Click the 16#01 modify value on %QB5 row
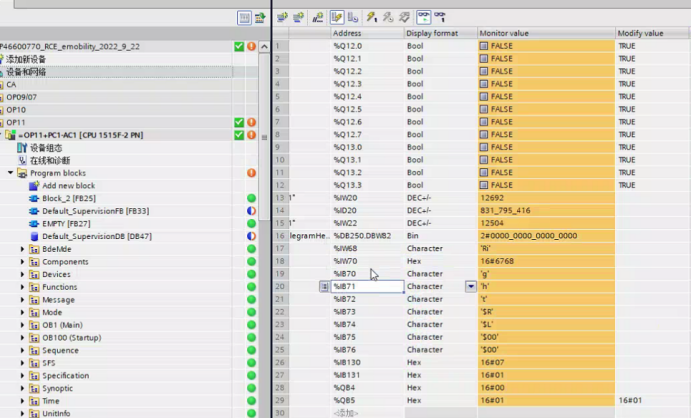 click(630, 400)
